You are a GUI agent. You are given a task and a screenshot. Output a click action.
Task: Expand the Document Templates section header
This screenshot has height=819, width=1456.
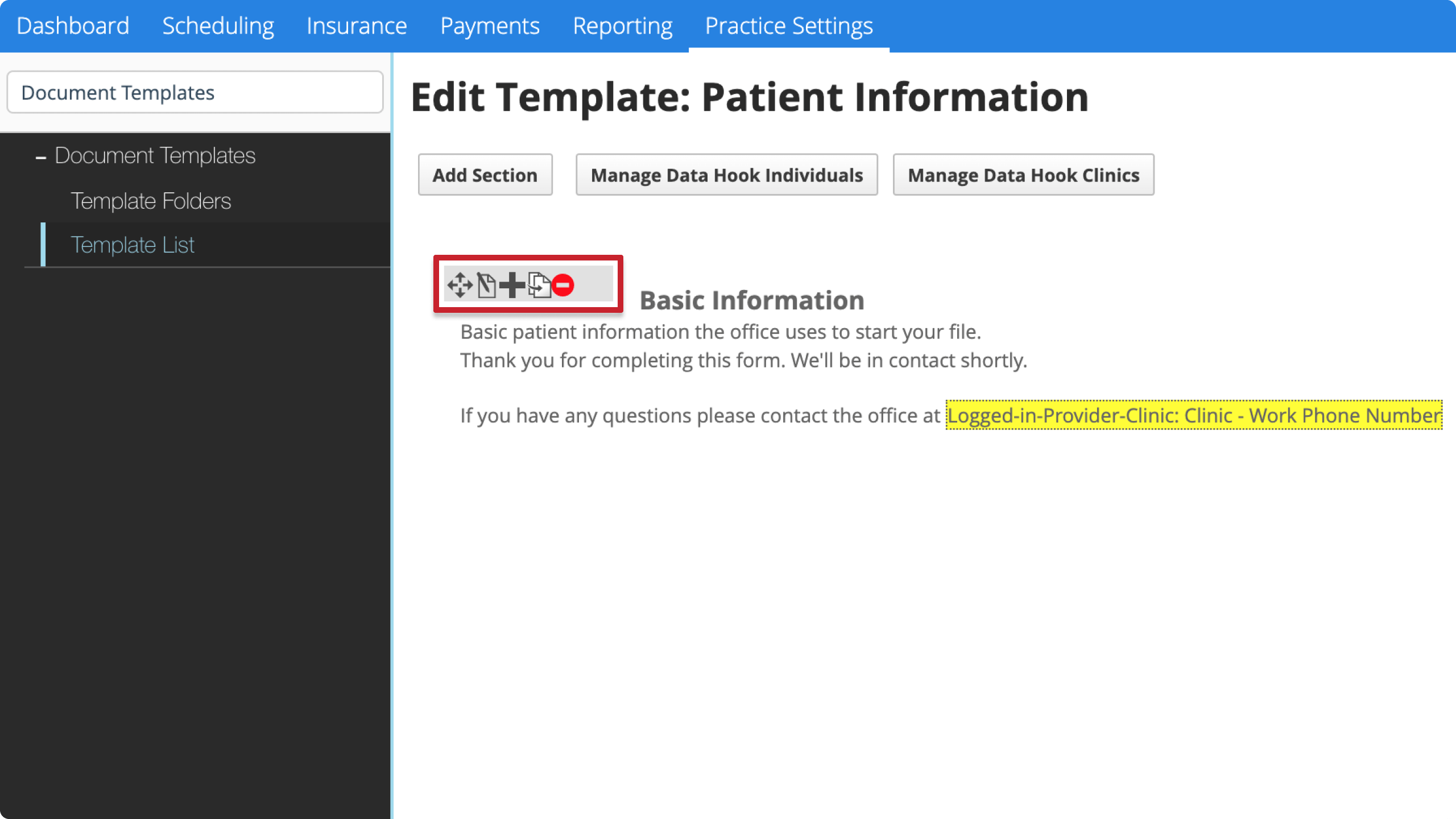click(x=155, y=155)
